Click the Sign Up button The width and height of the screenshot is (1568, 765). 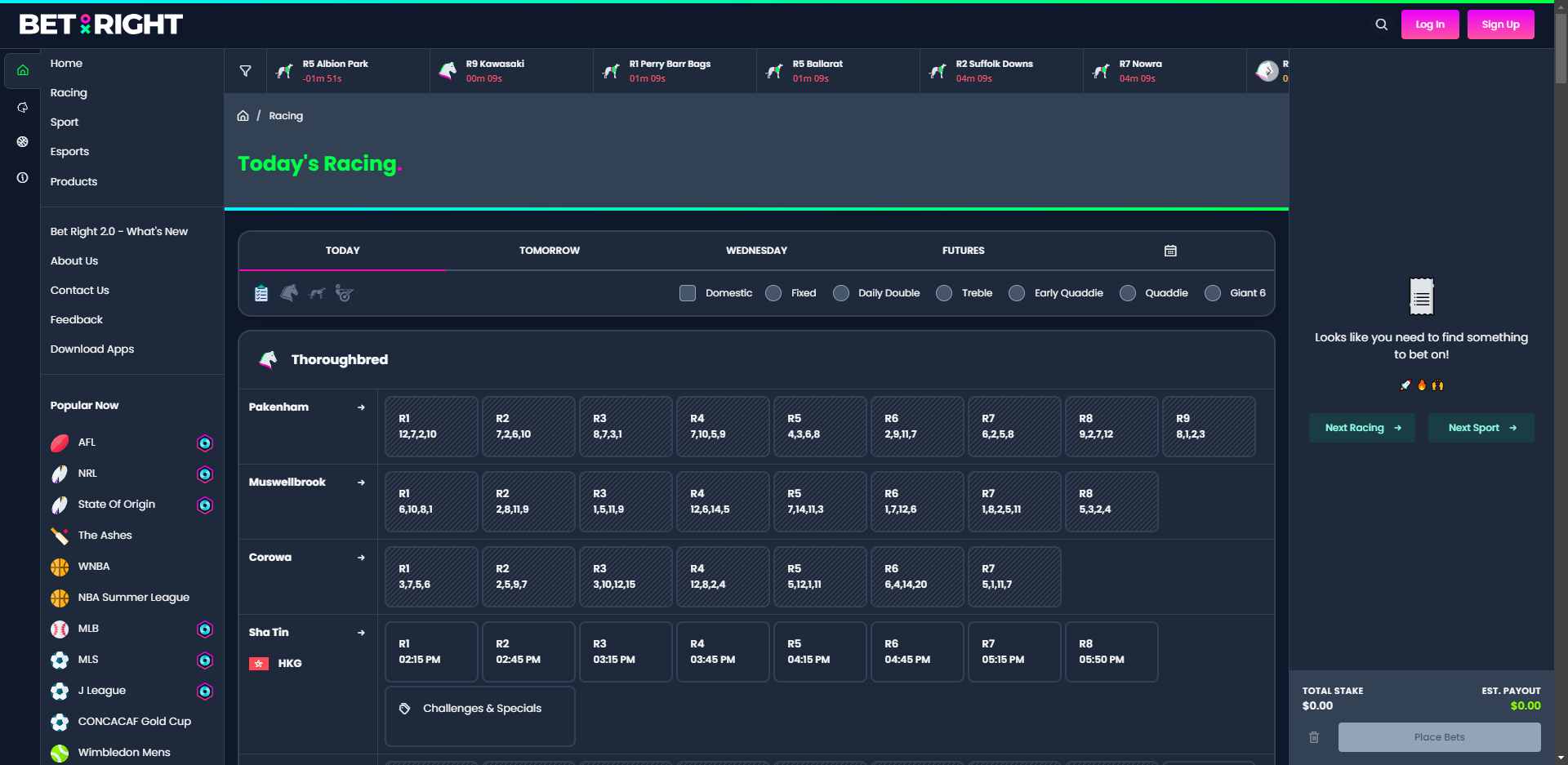(1501, 24)
